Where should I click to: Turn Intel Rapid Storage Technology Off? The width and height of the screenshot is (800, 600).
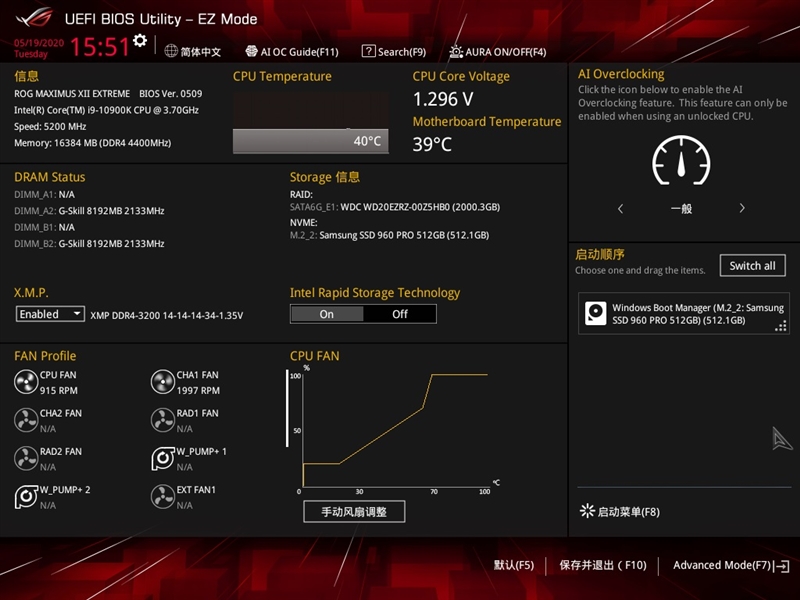point(399,313)
